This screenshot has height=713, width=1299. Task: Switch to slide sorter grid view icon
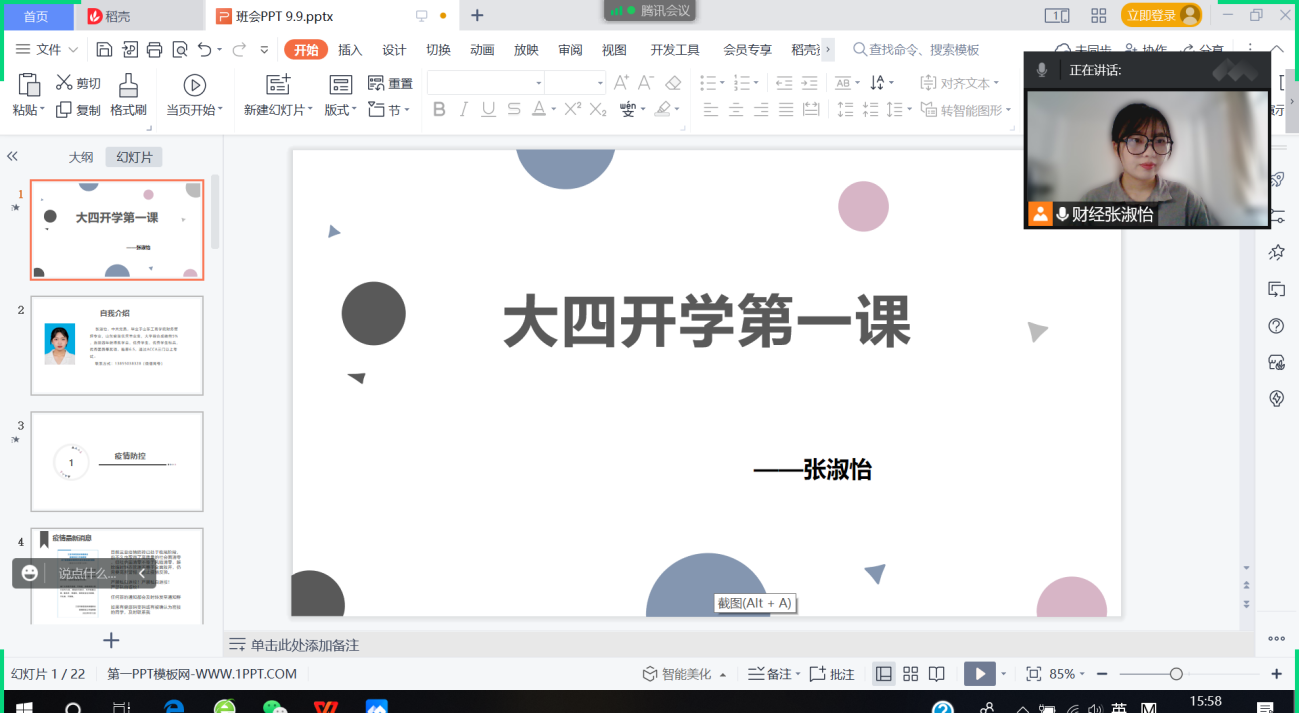point(908,673)
